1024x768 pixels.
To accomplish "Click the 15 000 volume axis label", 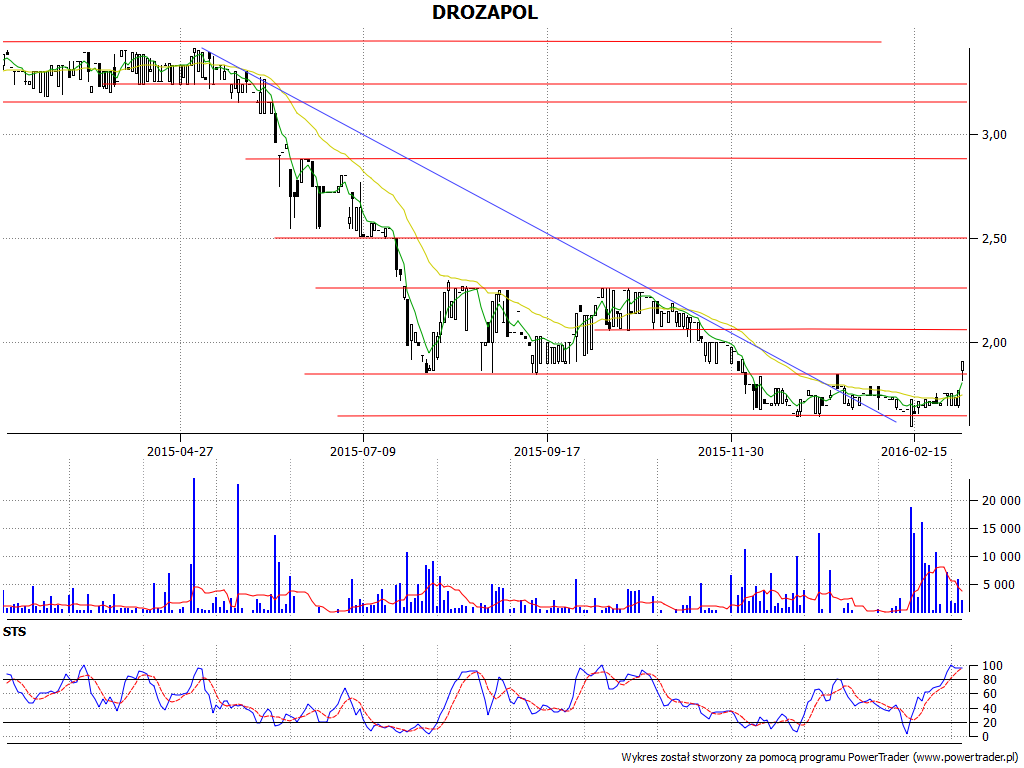I will pos(1000,529).
